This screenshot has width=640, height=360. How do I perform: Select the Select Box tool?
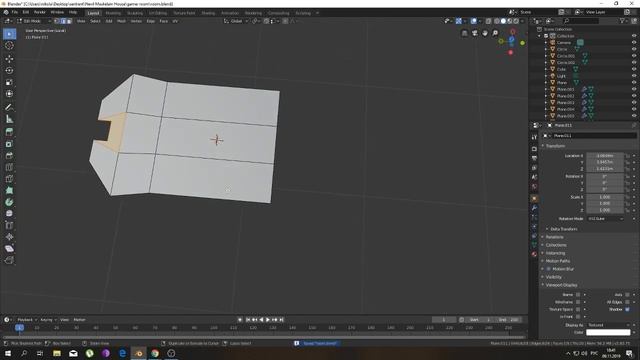point(9,34)
